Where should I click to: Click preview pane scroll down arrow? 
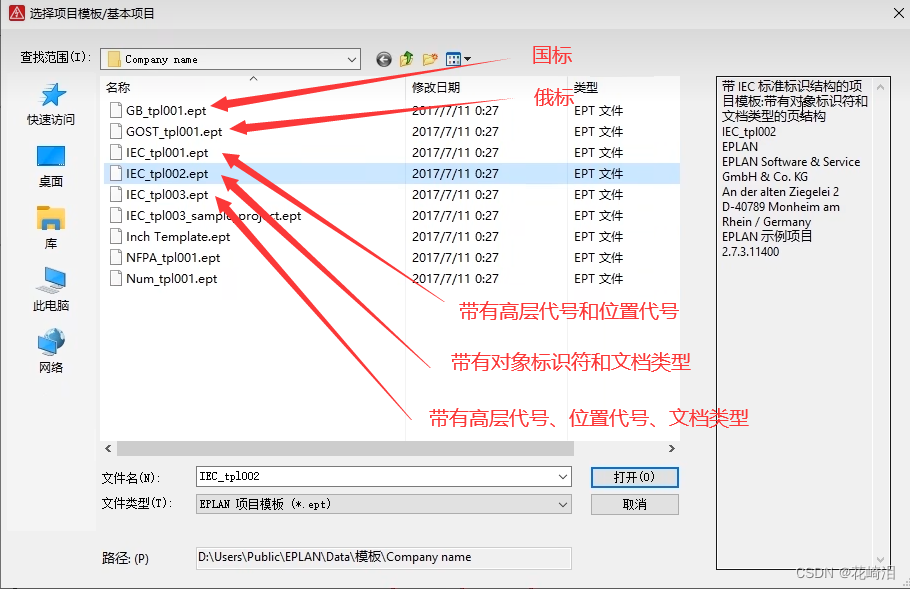click(880, 560)
